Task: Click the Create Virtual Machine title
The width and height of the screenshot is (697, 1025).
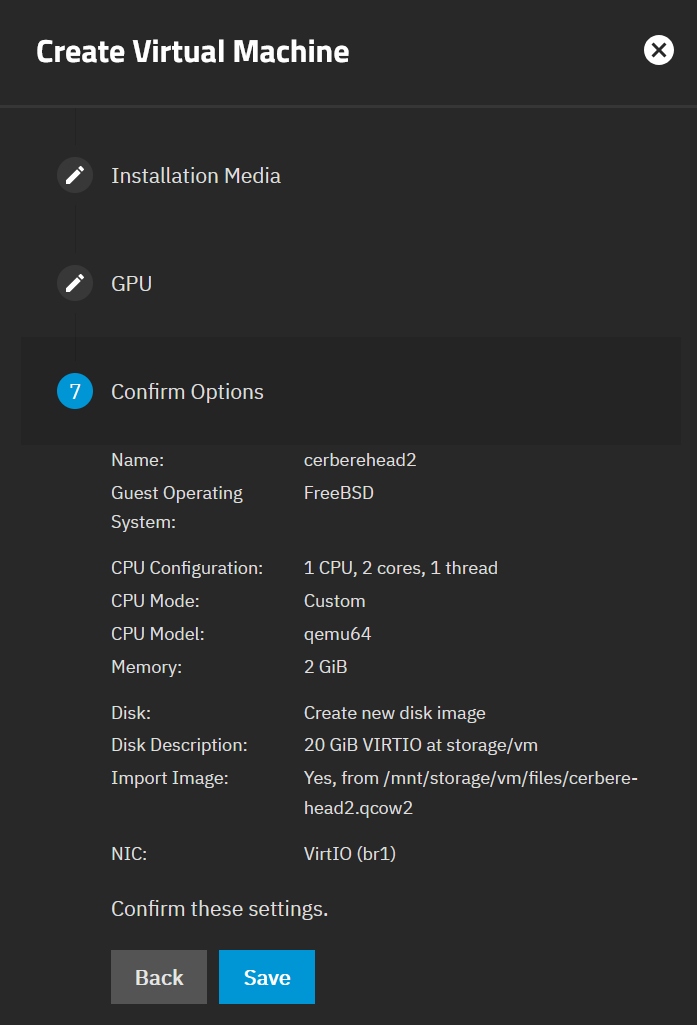Action: click(x=193, y=52)
